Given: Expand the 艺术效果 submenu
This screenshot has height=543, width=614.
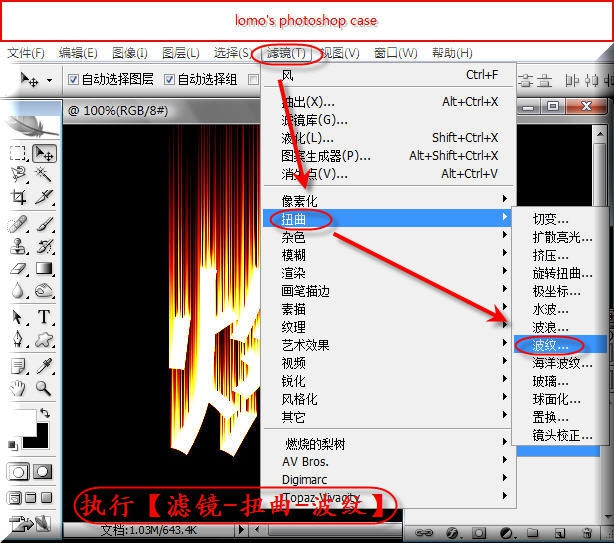Looking at the screenshot, I should pos(387,345).
